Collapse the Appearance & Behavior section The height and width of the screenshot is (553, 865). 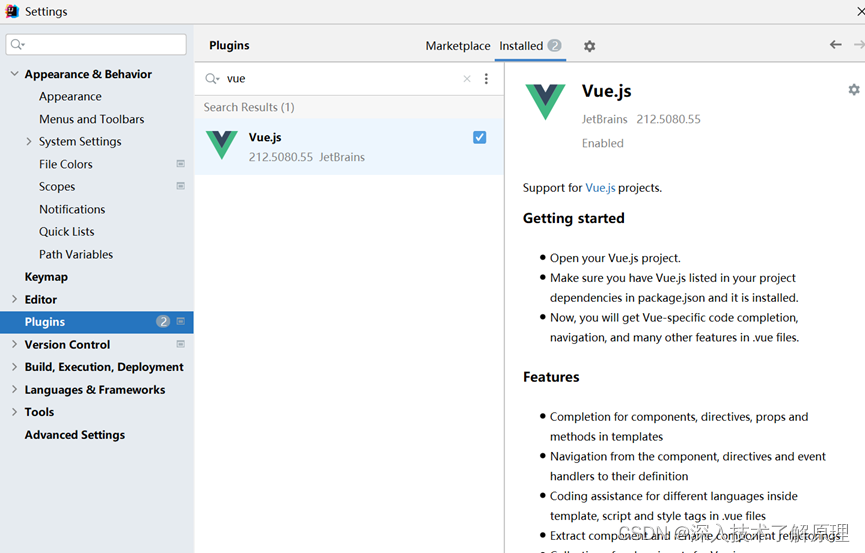pos(14,74)
